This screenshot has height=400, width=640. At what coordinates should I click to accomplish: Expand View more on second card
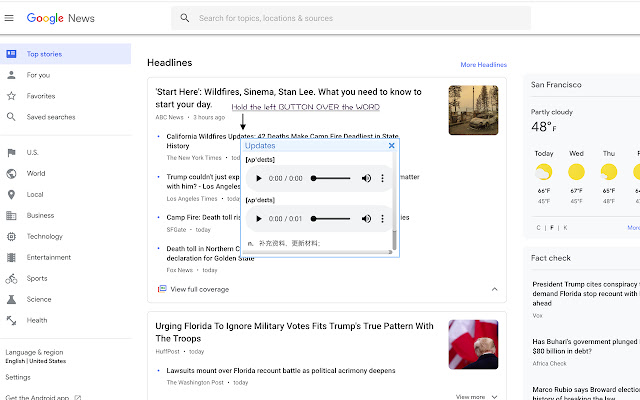point(477,397)
